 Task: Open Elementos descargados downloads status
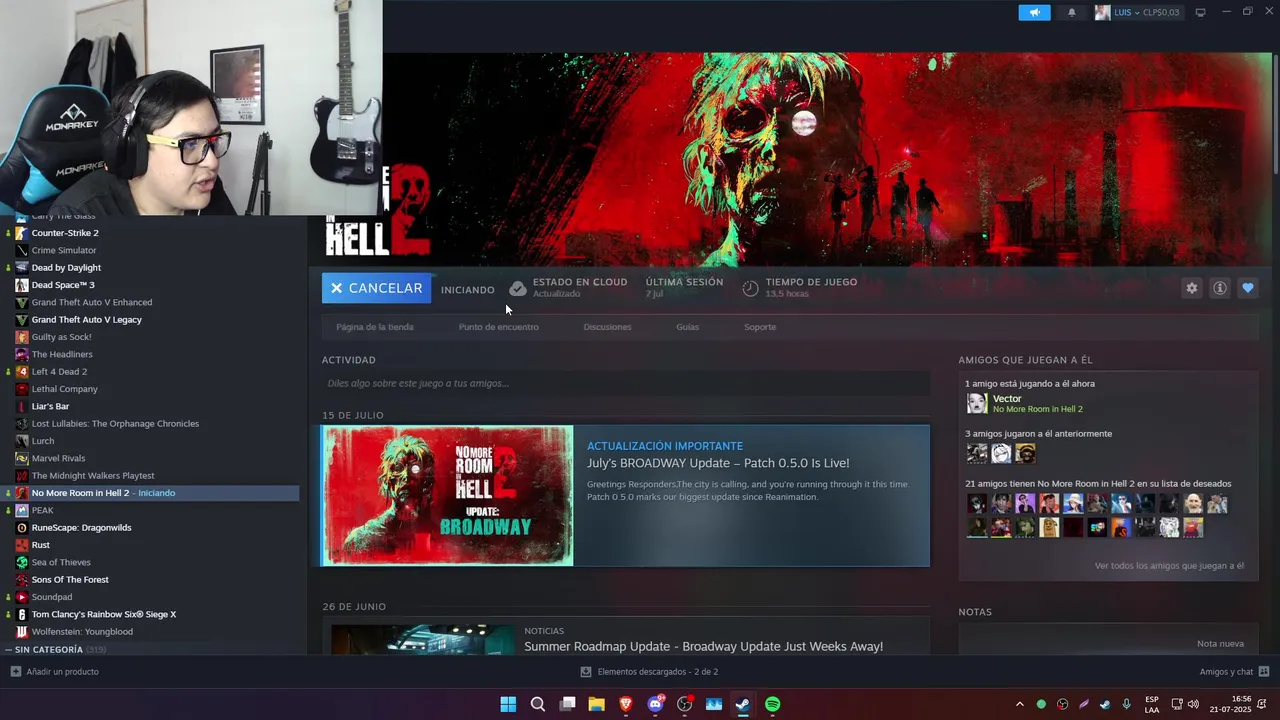(650, 672)
